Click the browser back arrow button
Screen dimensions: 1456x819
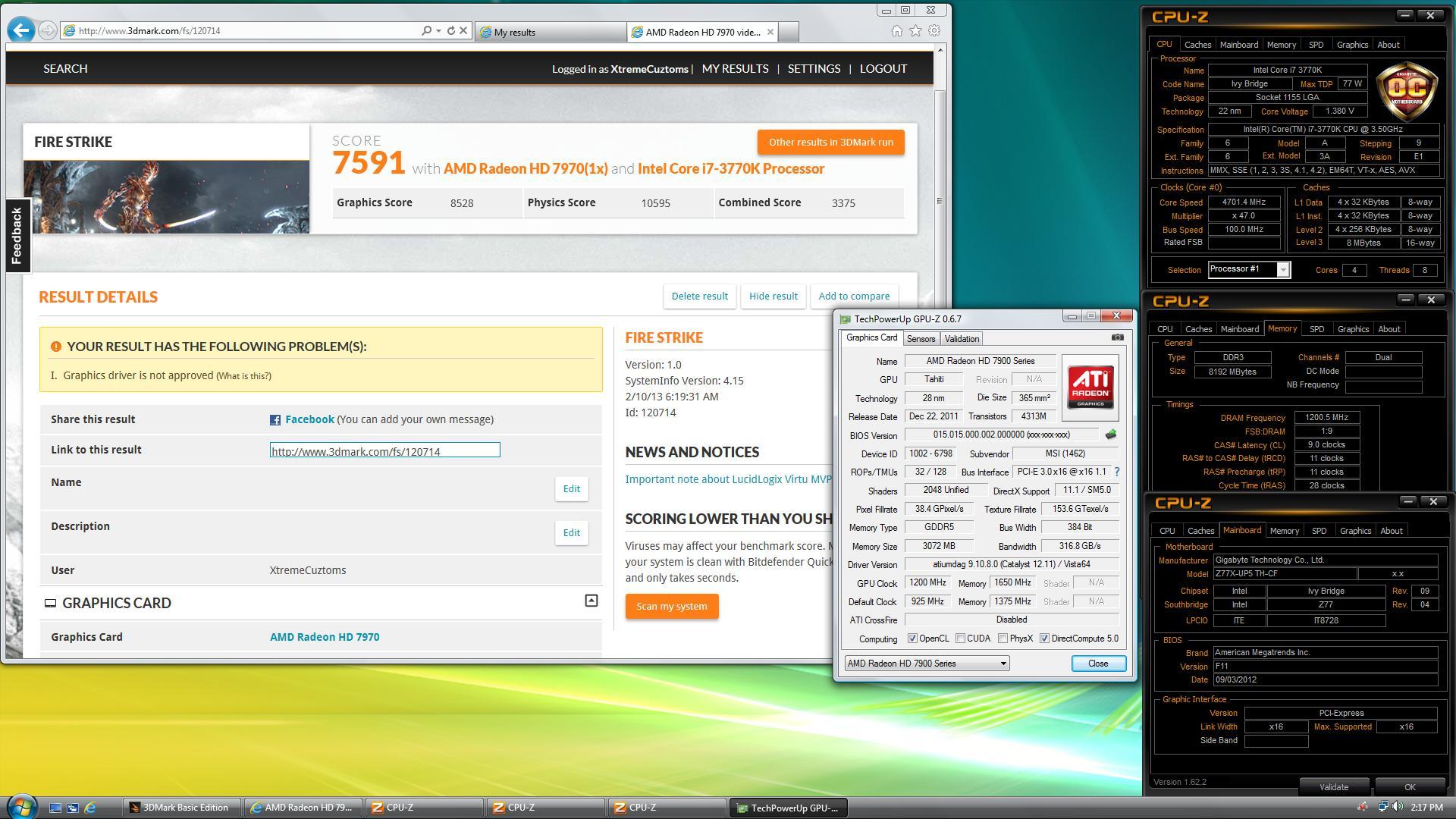point(21,30)
